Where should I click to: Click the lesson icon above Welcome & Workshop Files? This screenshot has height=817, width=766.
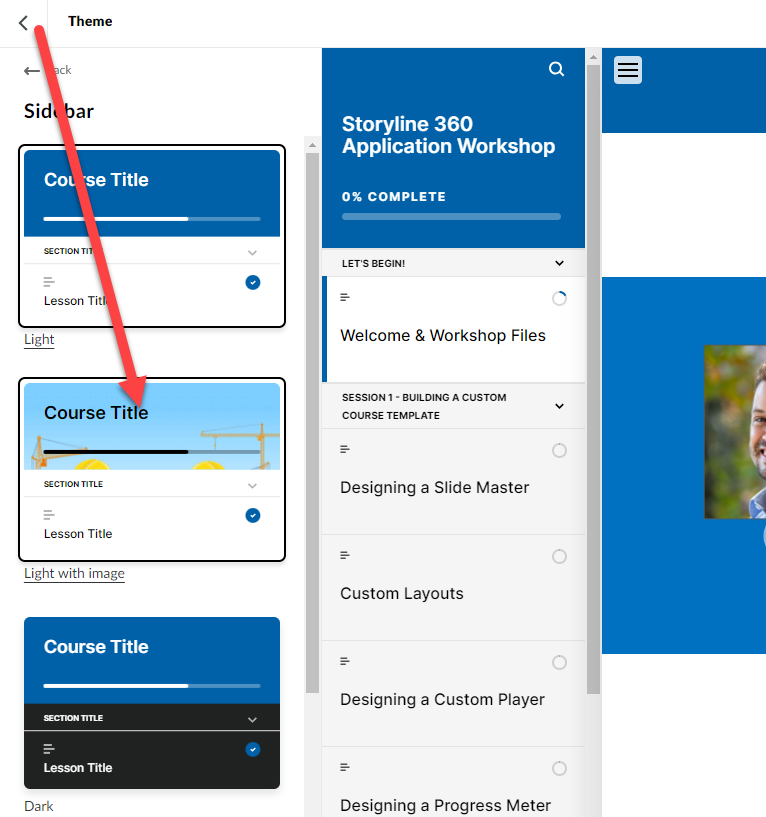(x=344, y=297)
